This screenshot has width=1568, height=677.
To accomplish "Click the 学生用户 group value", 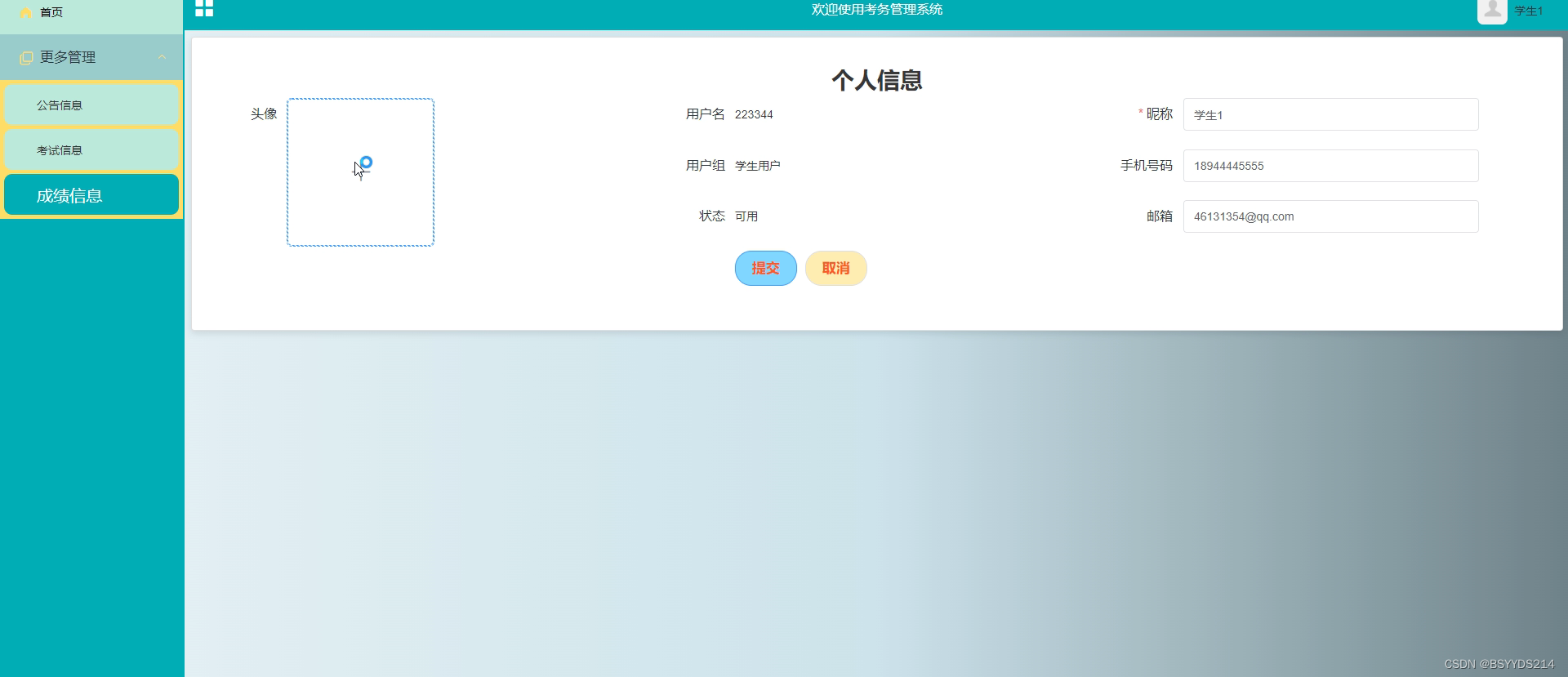I will [x=758, y=166].
